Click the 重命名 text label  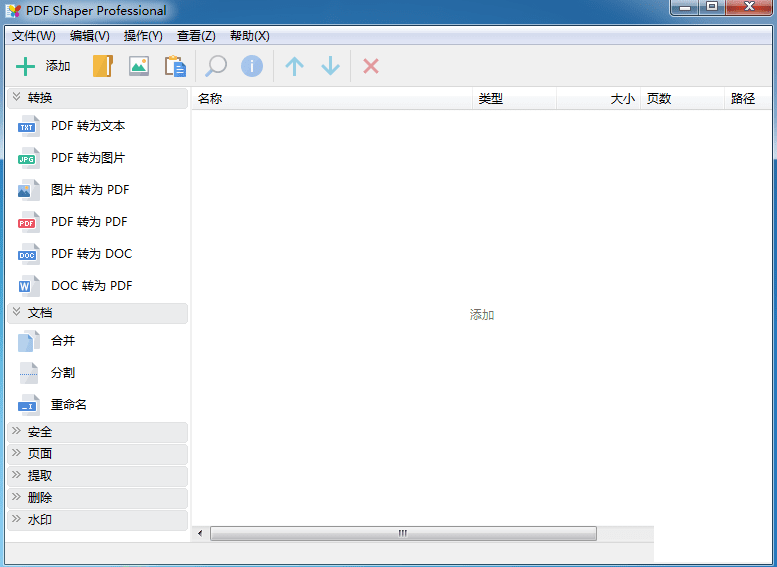tap(69, 405)
